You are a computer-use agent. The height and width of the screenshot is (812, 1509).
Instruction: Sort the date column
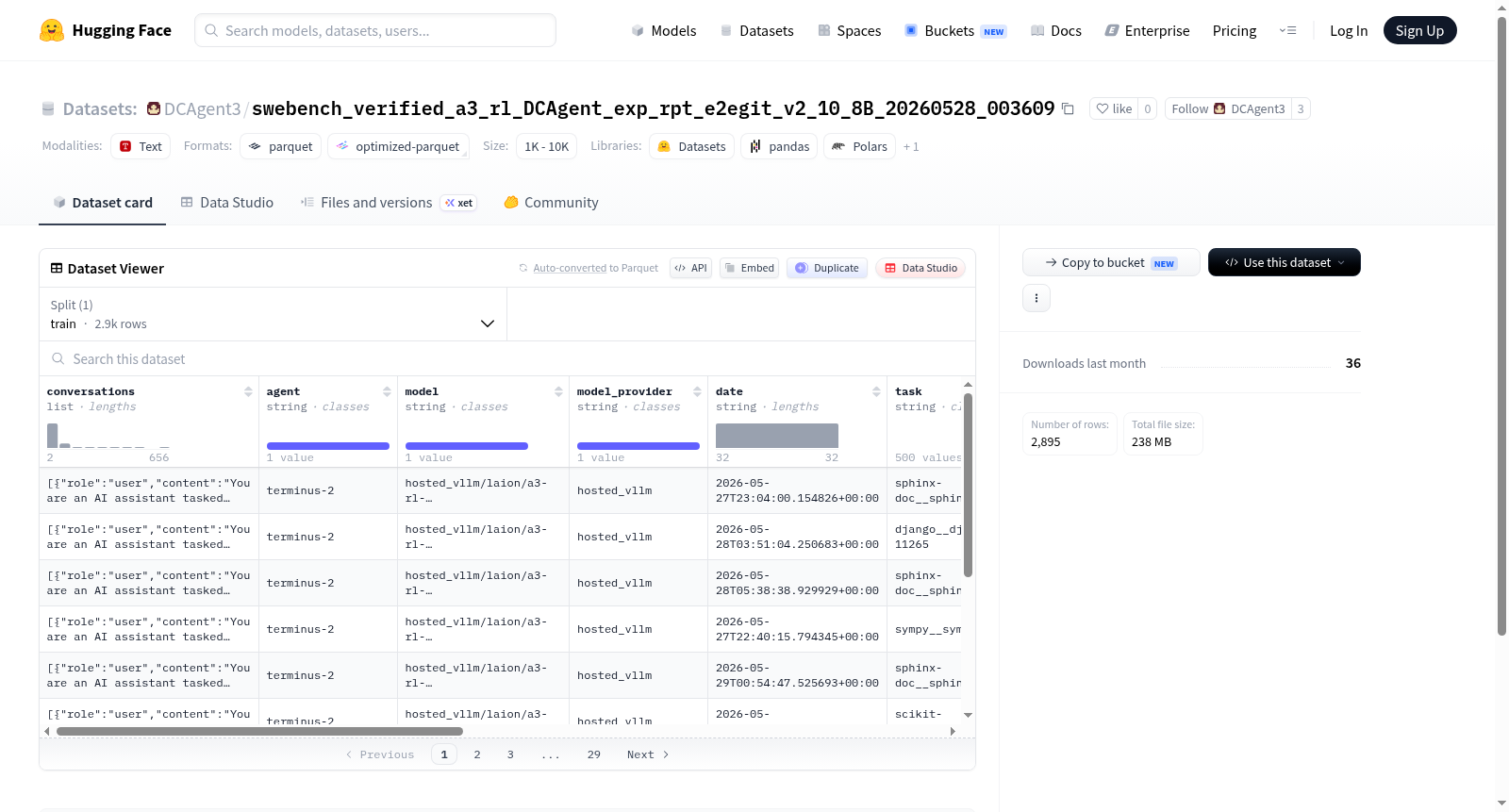(876, 391)
